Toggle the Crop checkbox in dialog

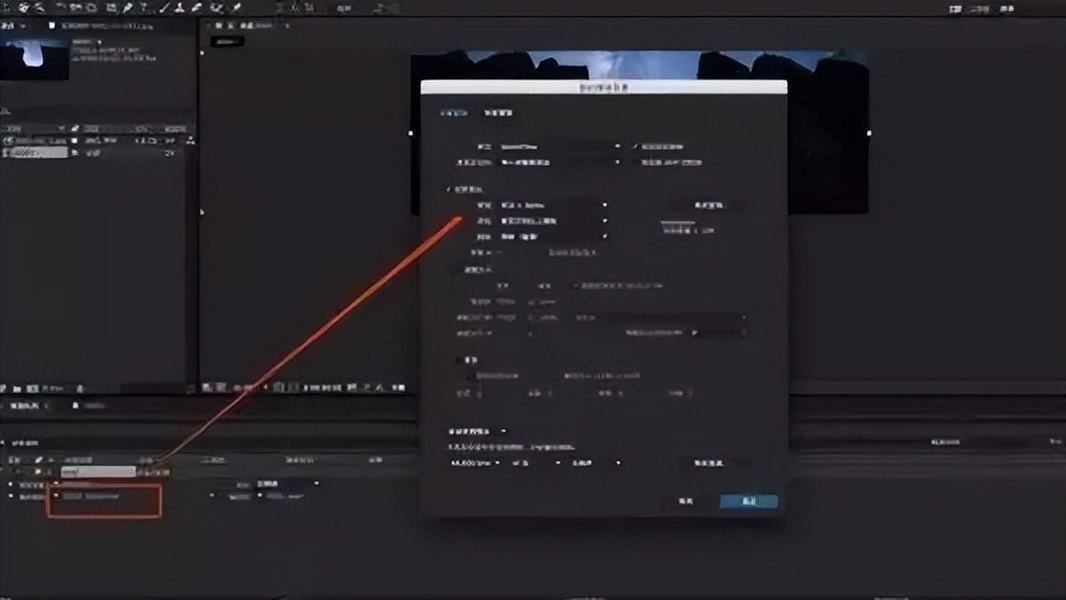click(x=459, y=360)
